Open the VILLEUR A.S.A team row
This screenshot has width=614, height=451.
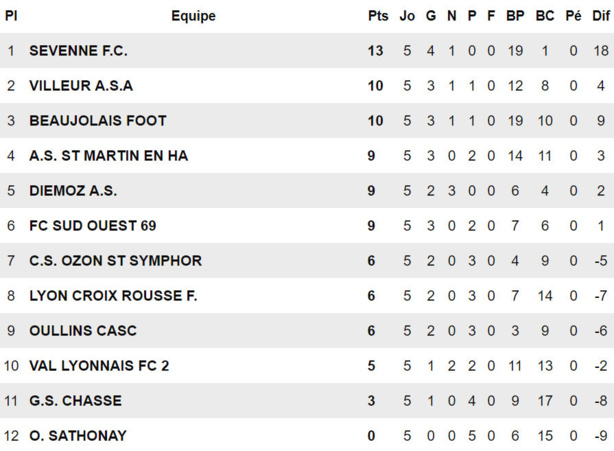tap(81, 86)
